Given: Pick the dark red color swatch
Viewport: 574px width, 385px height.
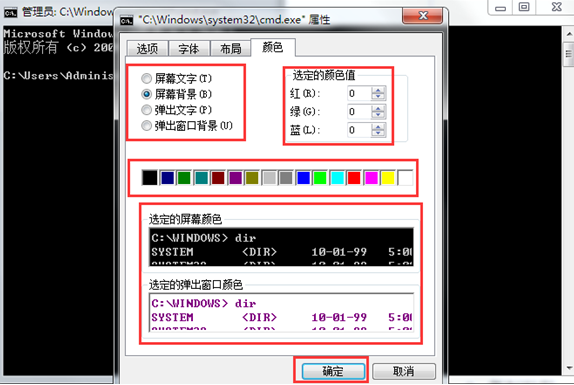Looking at the screenshot, I should (x=218, y=178).
